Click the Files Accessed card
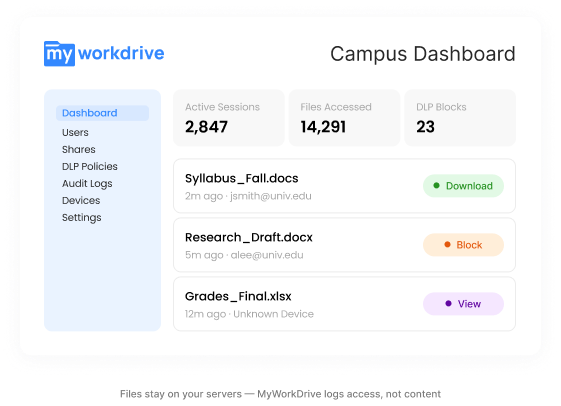The image size is (561, 406). [x=344, y=118]
